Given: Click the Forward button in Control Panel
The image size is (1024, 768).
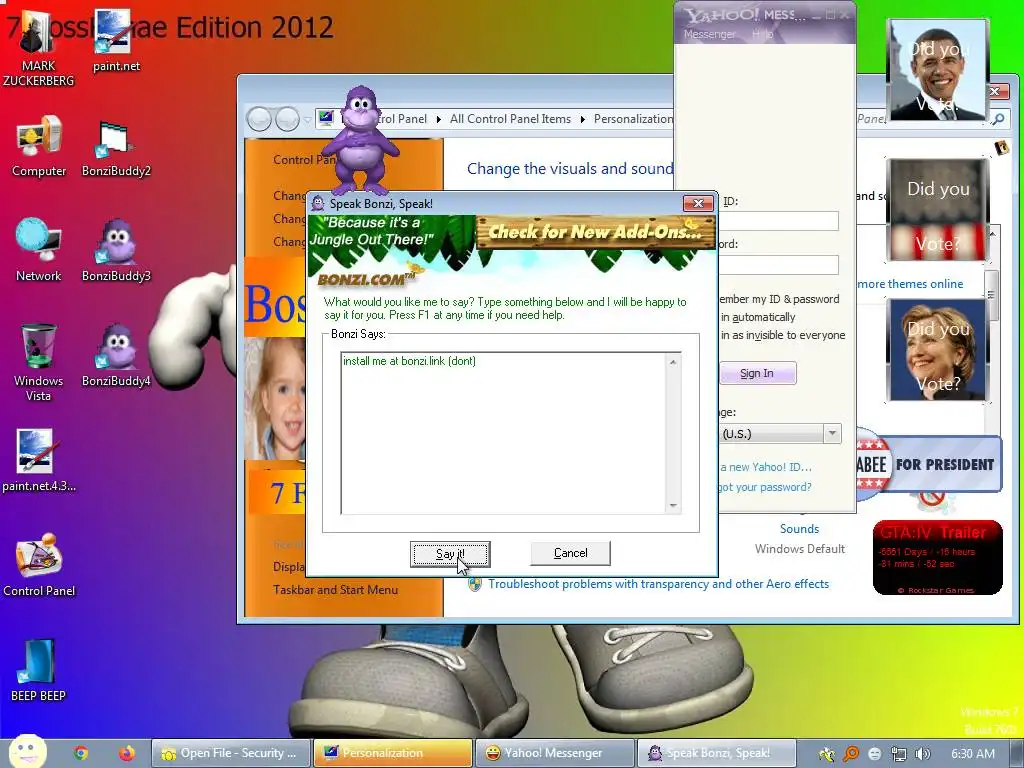Looking at the screenshot, I should (x=287, y=119).
